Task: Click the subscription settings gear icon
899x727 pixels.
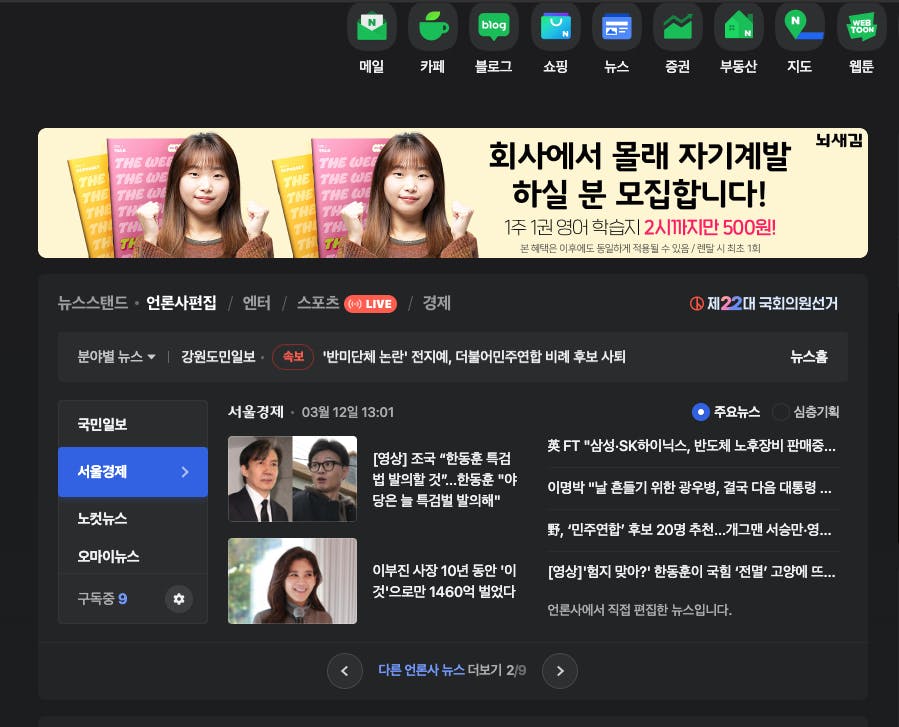Action: [179, 599]
